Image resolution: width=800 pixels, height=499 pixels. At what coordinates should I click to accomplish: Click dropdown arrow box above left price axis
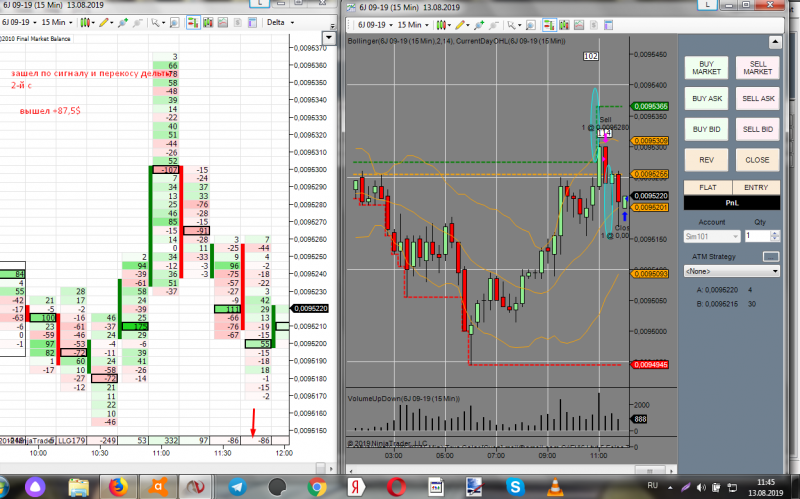[x=329, y=38]
